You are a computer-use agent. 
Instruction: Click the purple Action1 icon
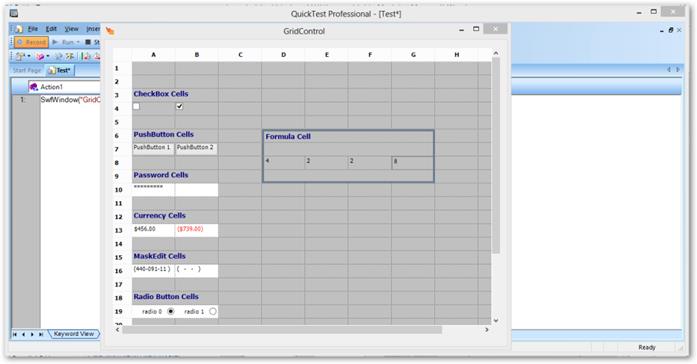coord(33,87)
